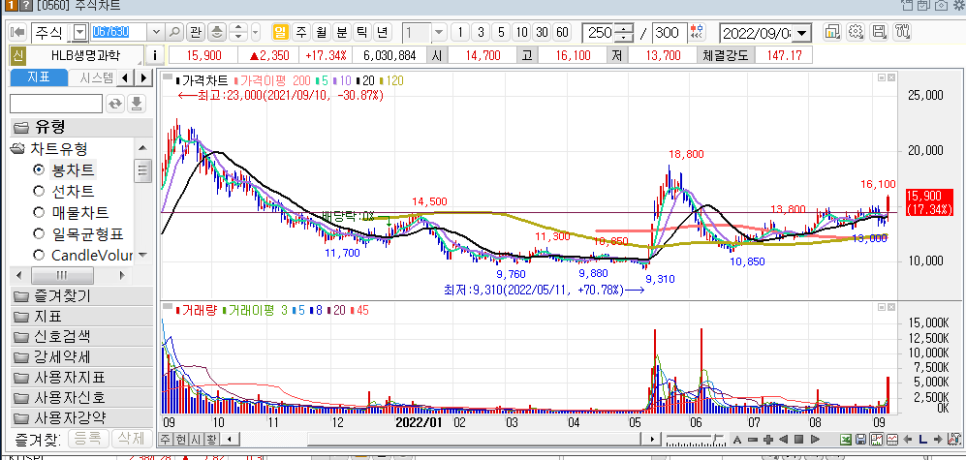
Task: Click the 틱 tick period button
Action: 362,32
